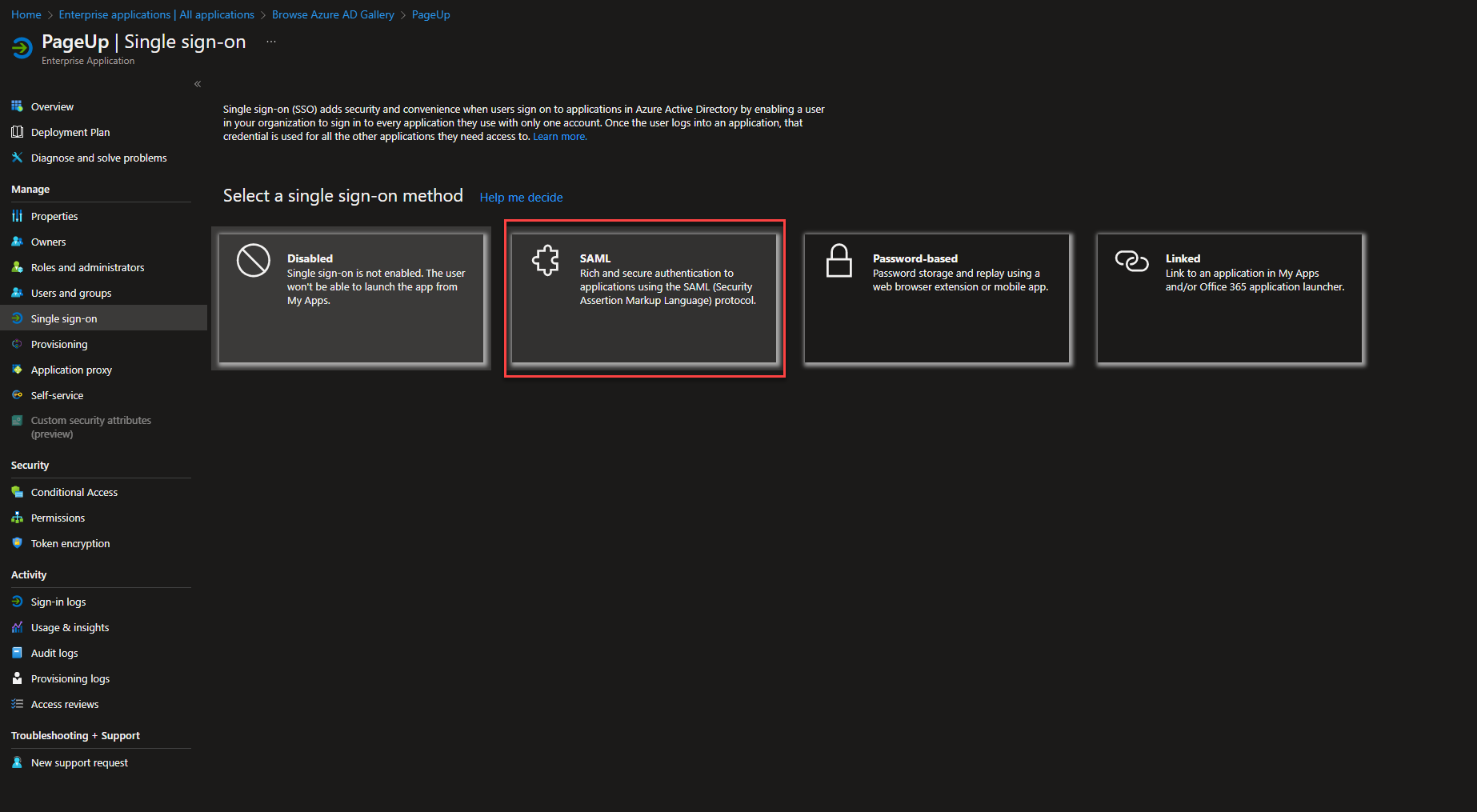Viewport: 1477px width, 812px height.
Task: Click the Disabled circle-slash icon
Action: (x=254, y=261)
